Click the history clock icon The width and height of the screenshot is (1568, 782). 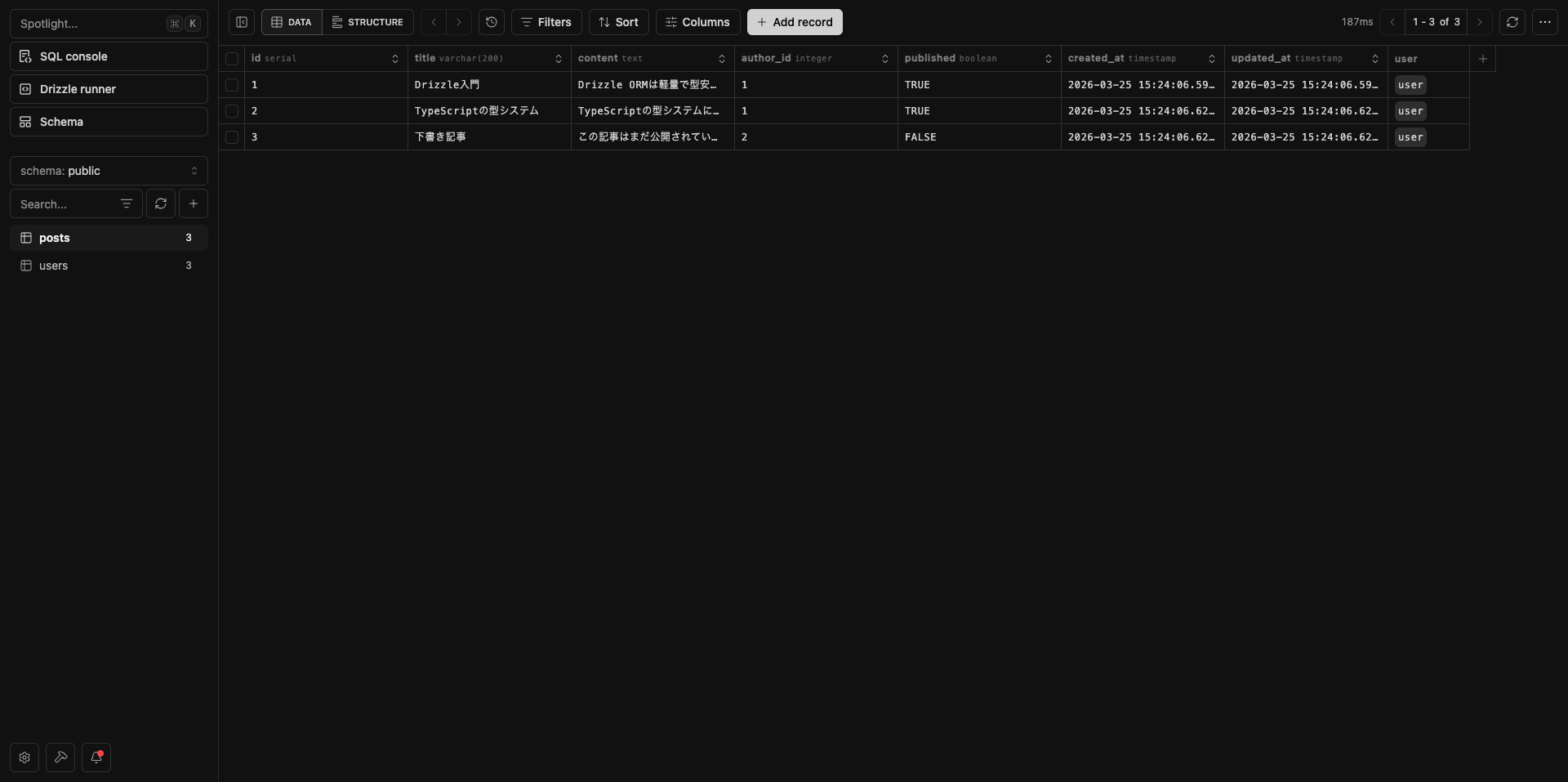point(491,22)
